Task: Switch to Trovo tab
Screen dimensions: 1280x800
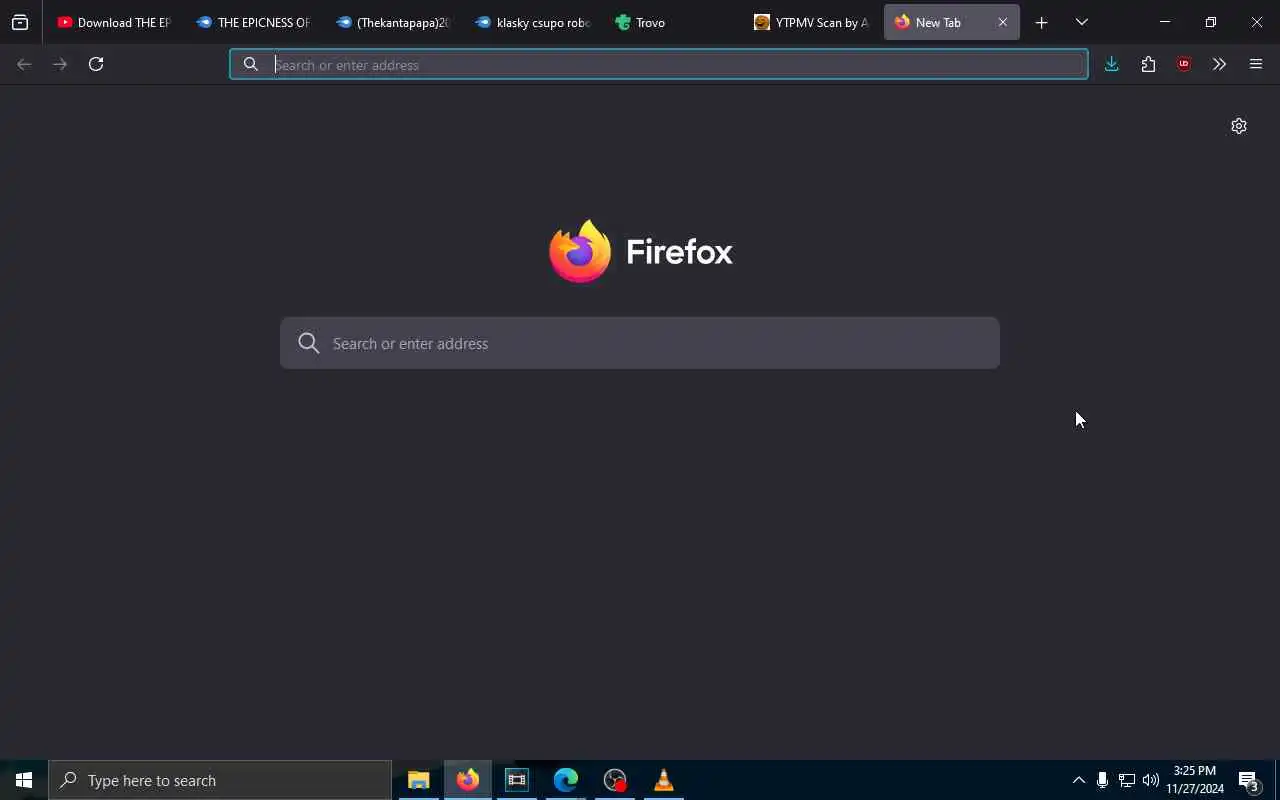Action: click(x=672, y=22)
